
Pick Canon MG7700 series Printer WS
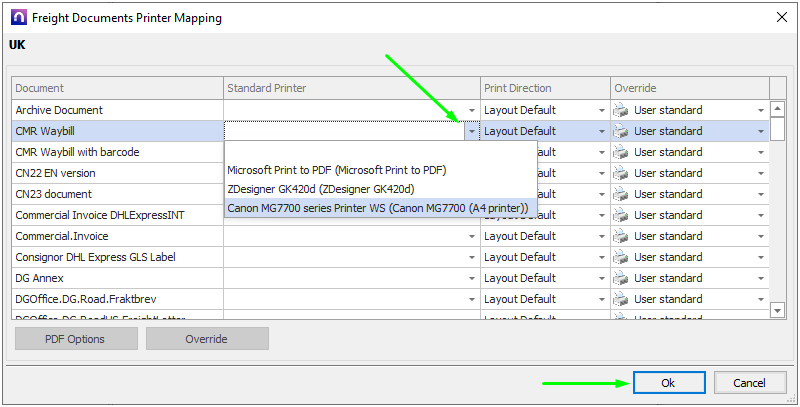(378, 208)
